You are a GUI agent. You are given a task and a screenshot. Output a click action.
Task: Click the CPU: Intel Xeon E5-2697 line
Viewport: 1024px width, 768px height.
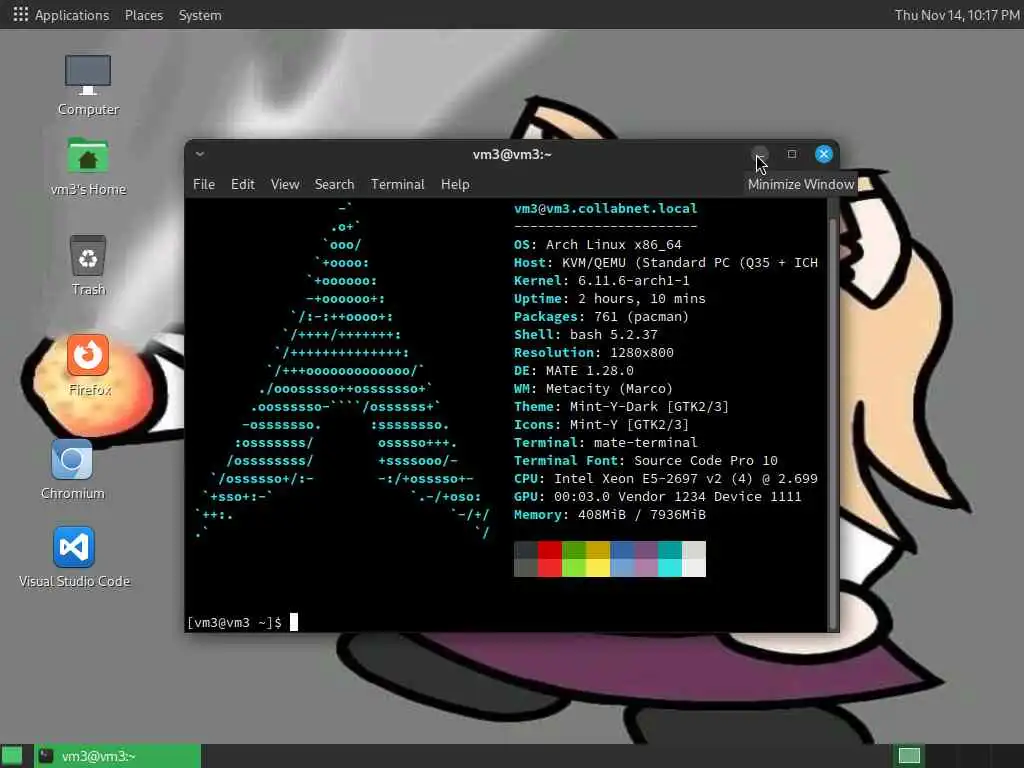pyautogui.click(x=665, y=479)
